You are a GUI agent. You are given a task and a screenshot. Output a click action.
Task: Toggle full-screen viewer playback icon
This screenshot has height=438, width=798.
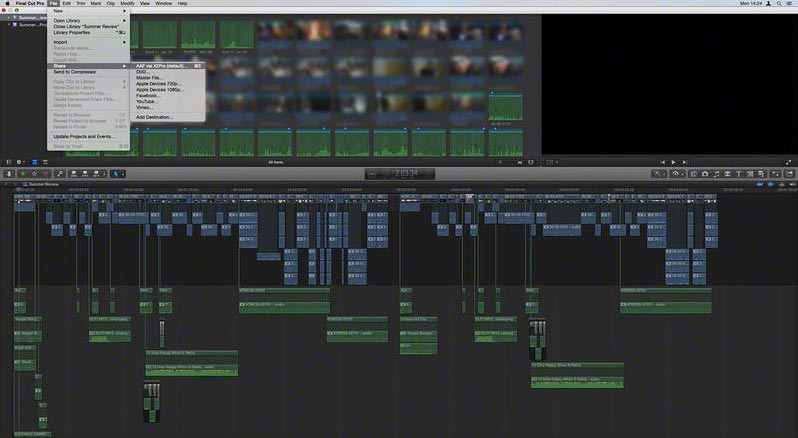788,162
